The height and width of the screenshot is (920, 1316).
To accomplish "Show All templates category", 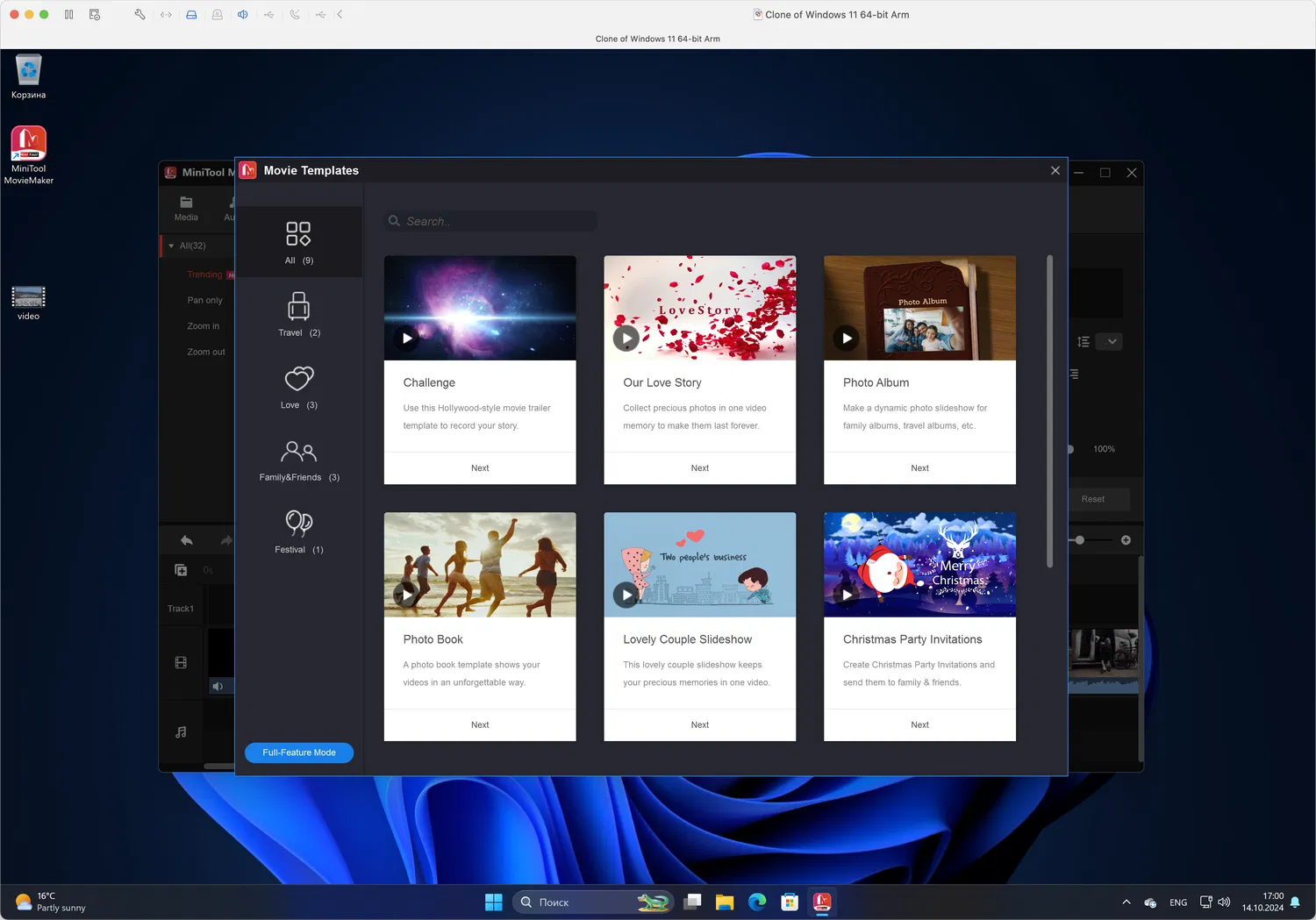I will click(298, 234).
